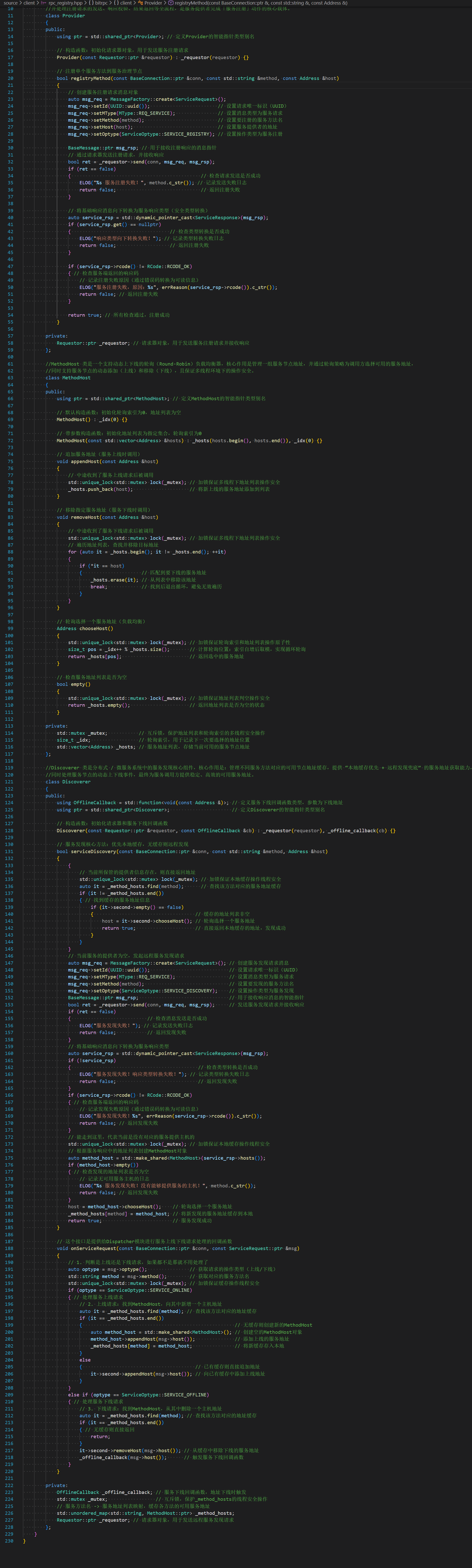Click gutter line number 11
Screen dimensions: 472x1568
coord(10,16)
